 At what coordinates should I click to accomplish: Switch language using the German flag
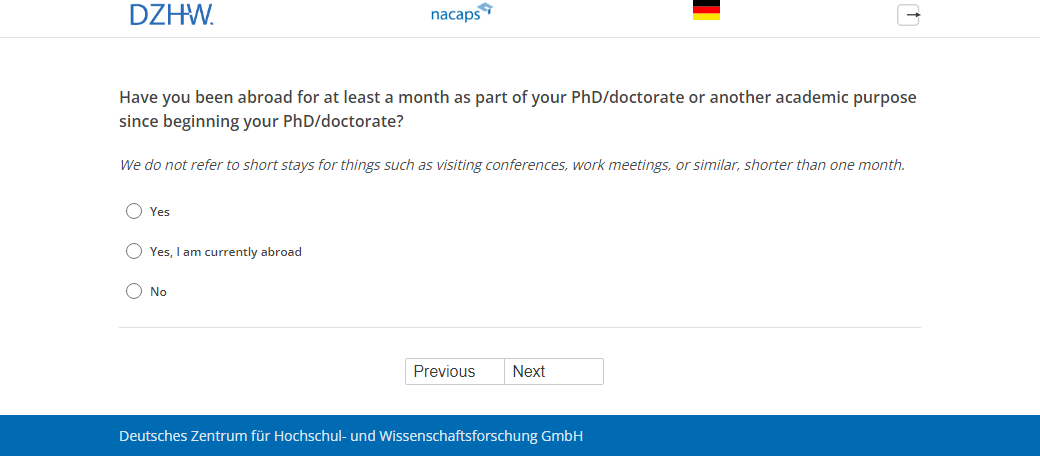[706, 10]
